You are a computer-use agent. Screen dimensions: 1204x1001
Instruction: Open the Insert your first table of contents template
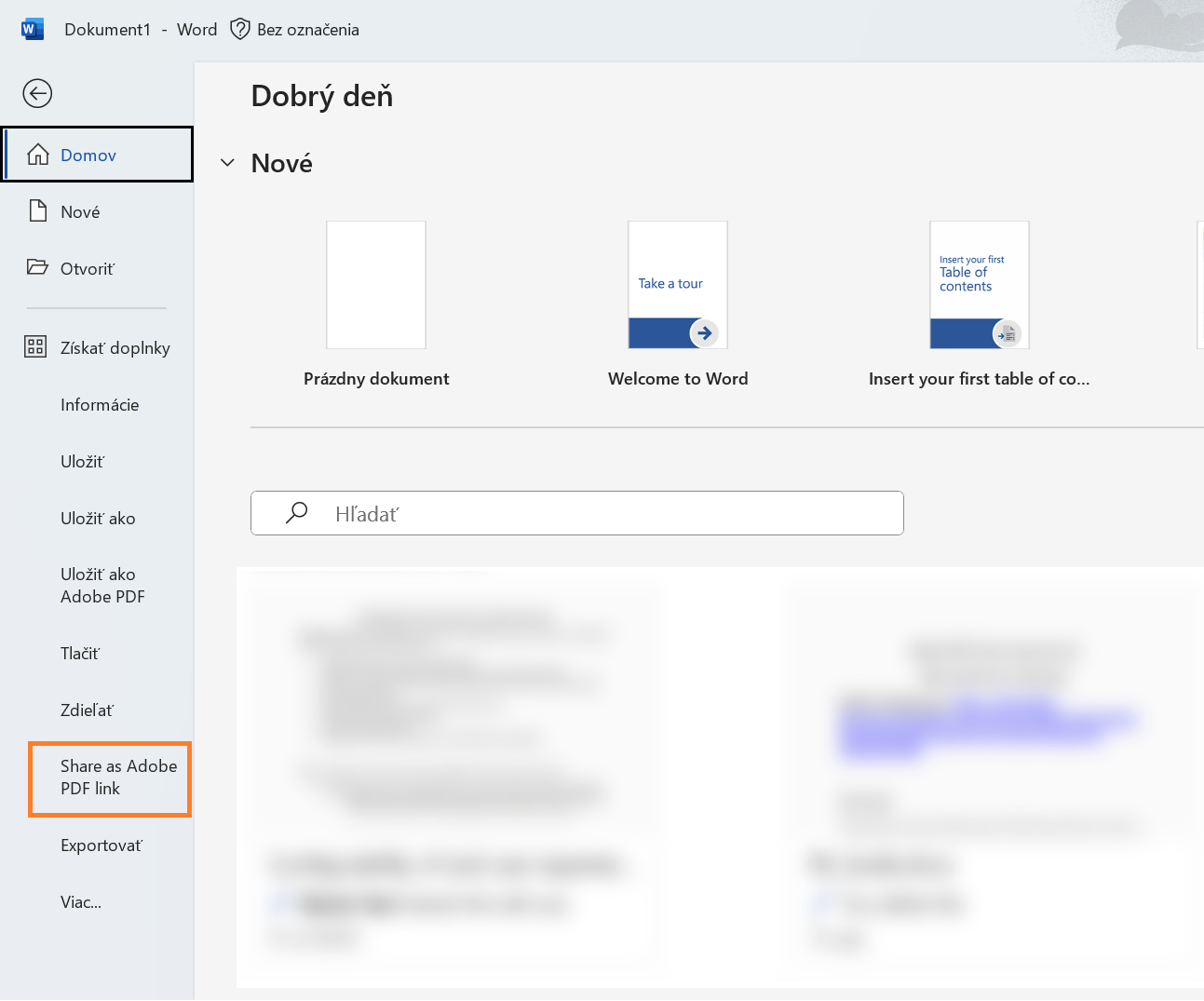tap(979, 285)
